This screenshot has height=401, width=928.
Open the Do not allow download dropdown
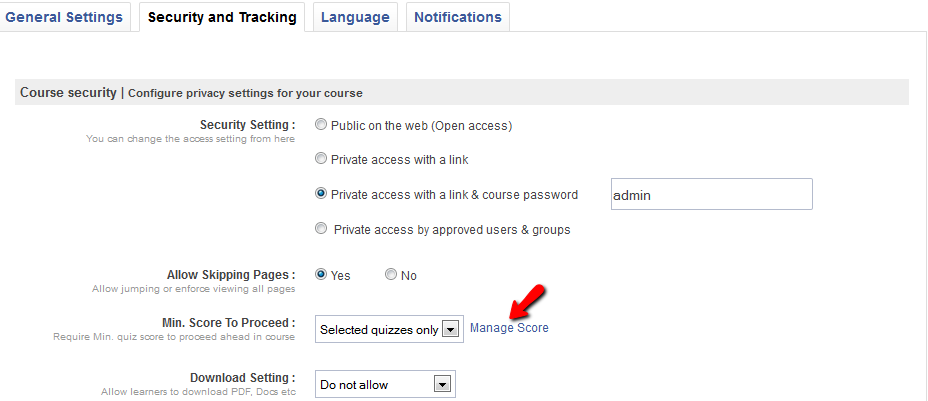(386, 384)
